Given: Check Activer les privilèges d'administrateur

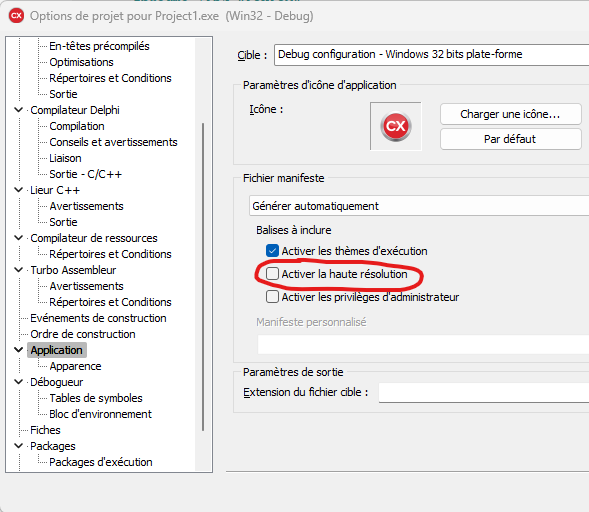Looking at the screenshot, I should [272, 297].
